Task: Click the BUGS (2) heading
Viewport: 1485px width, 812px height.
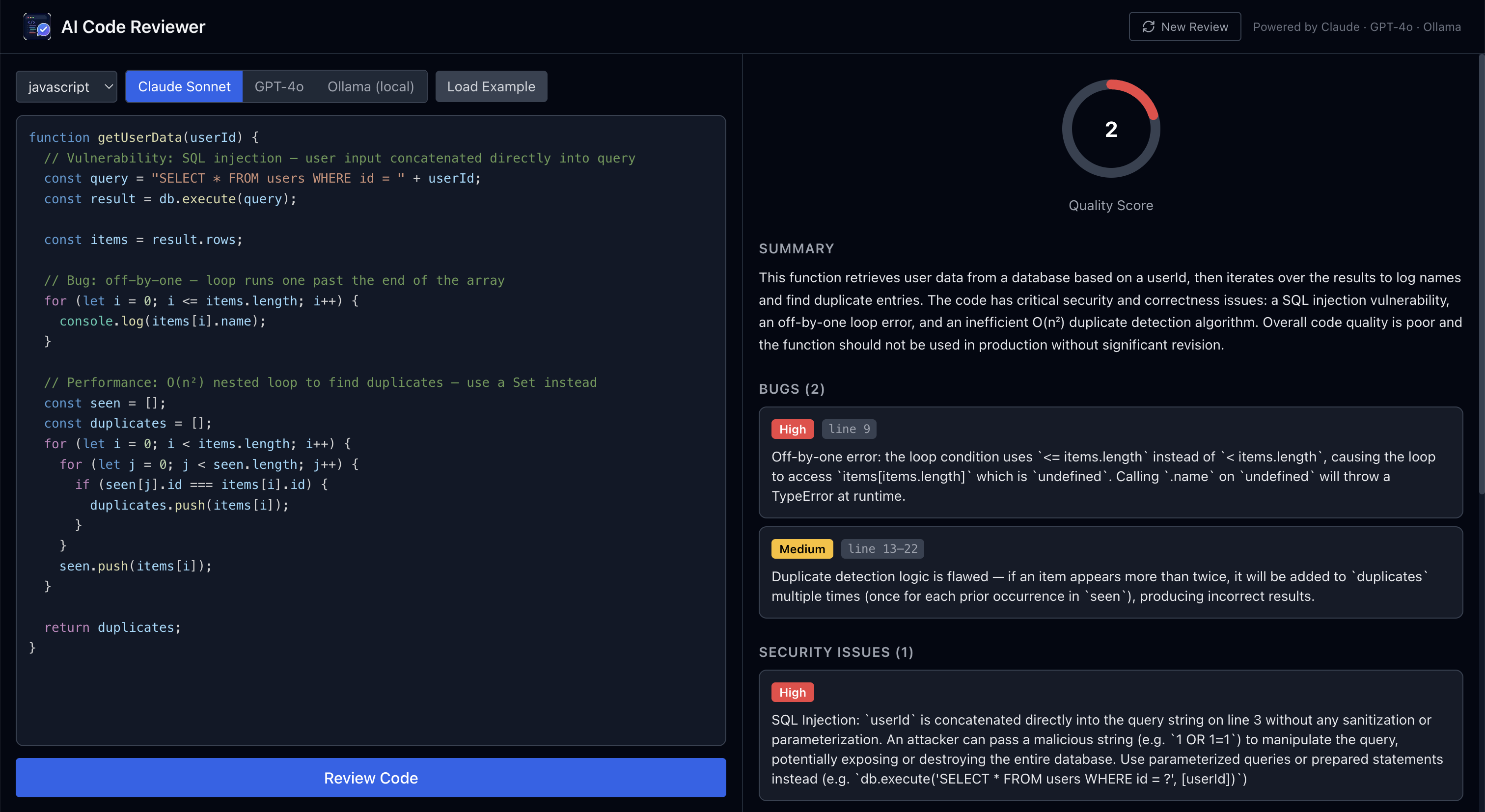Action: pyautogui.click(x=792, y=389)
